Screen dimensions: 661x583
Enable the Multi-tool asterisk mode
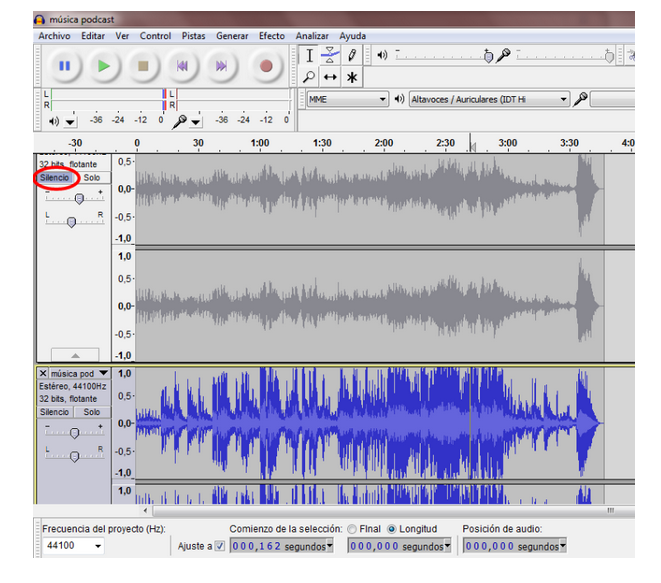coord(352,77)
